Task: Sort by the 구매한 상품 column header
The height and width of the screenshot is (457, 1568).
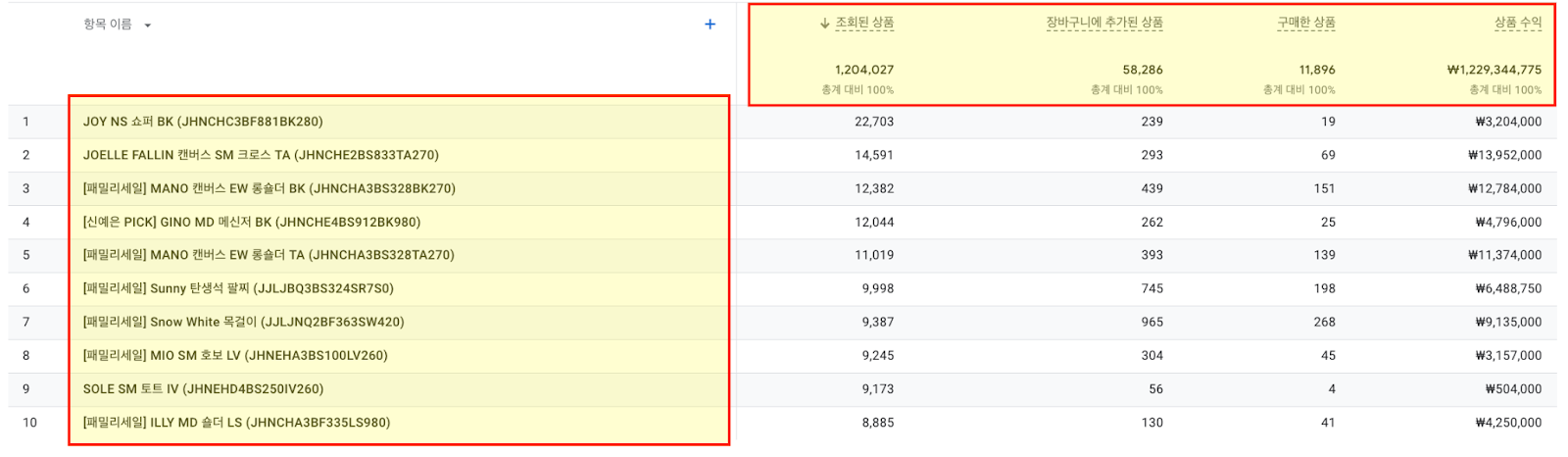Action: pos(1306,23)
